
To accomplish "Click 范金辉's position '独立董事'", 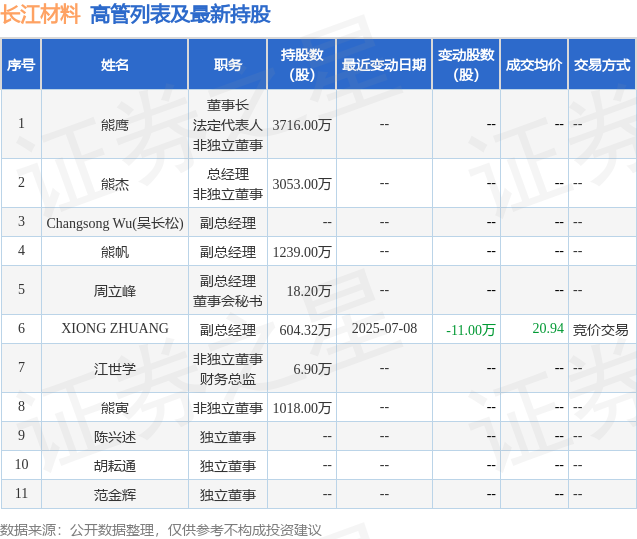I will click(228, 495).
